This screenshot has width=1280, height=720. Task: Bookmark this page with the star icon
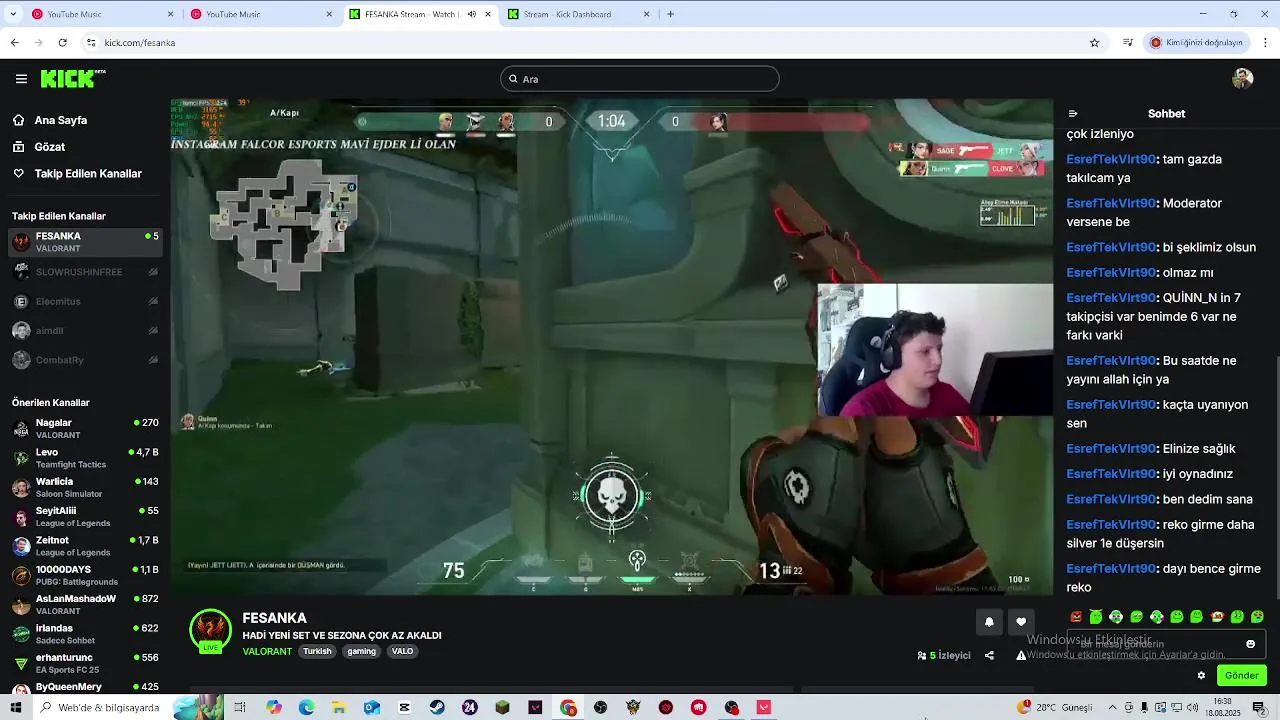pos(1094,43)
